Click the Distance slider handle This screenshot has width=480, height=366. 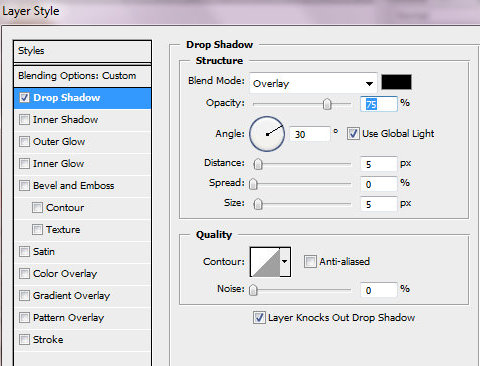258,164
